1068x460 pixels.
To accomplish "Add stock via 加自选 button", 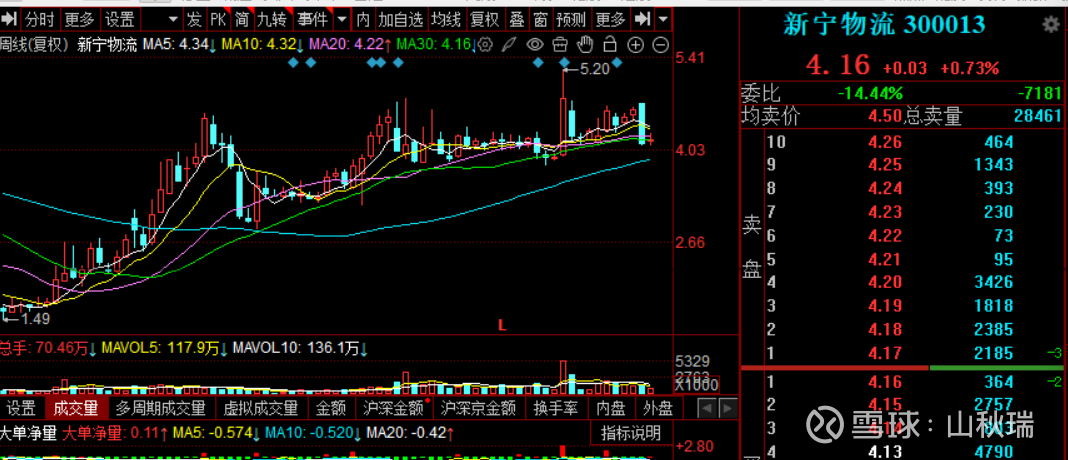I will (x=401, y=18).
